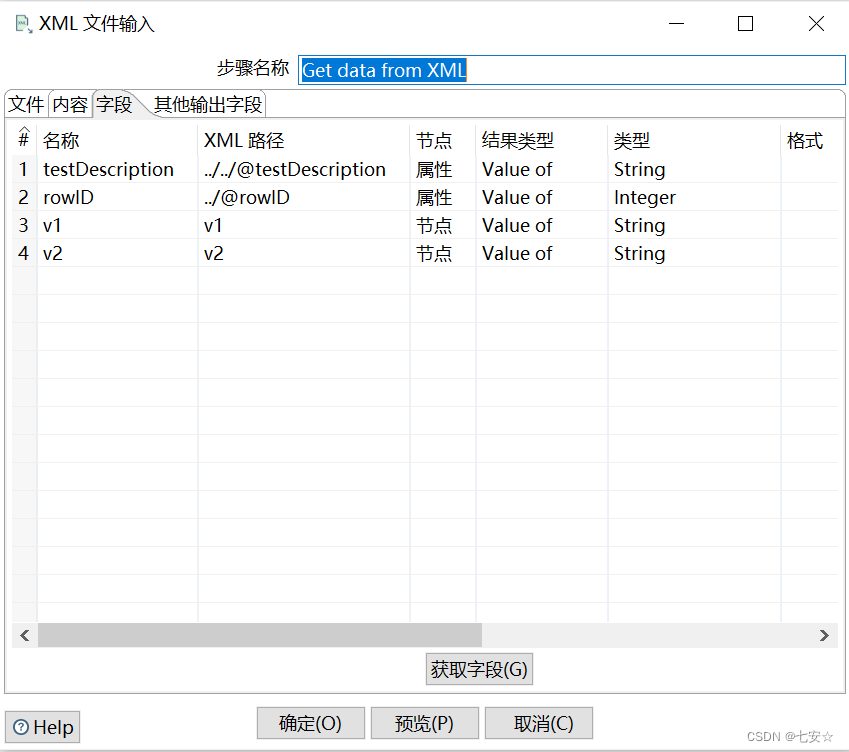Confirm changes with 确定(O) button
The image size is (849, 752).
(x=310, y=723)
